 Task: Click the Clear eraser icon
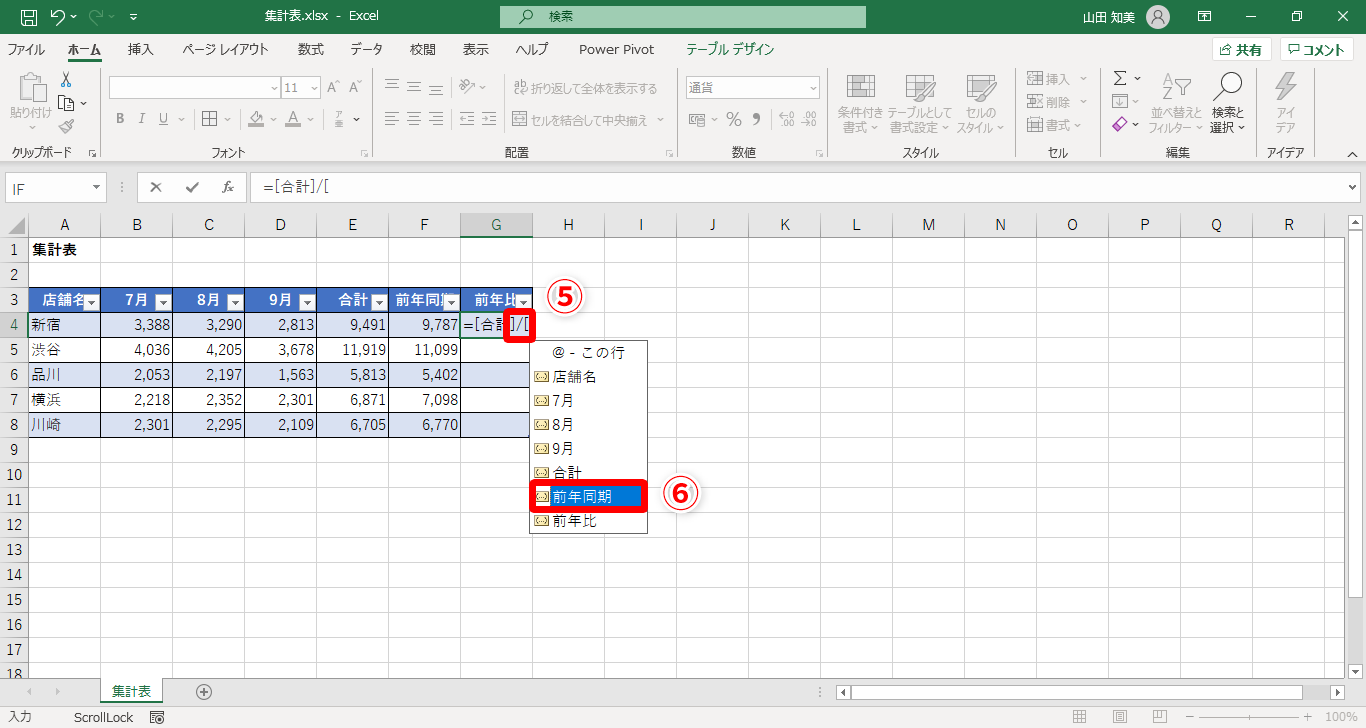[1120, 125]
